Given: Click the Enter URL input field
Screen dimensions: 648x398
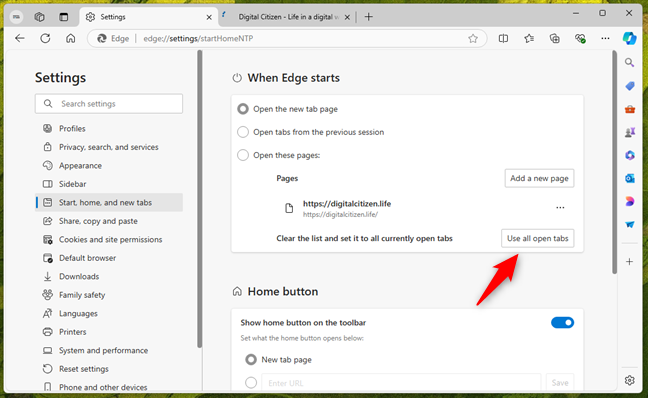Looking at the screenshot, I should 401,383.
